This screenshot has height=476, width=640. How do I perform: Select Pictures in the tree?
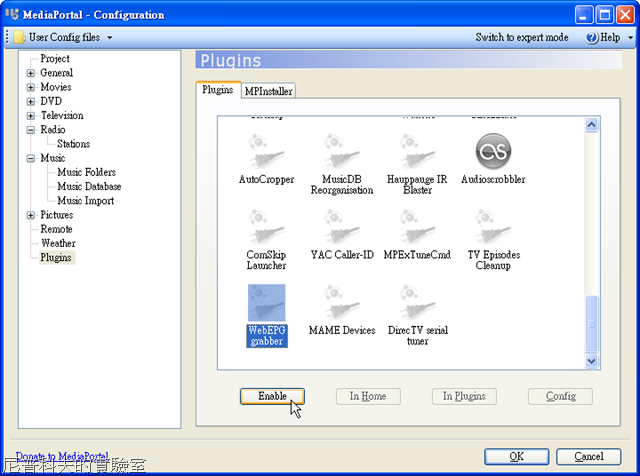click(57, 215)
